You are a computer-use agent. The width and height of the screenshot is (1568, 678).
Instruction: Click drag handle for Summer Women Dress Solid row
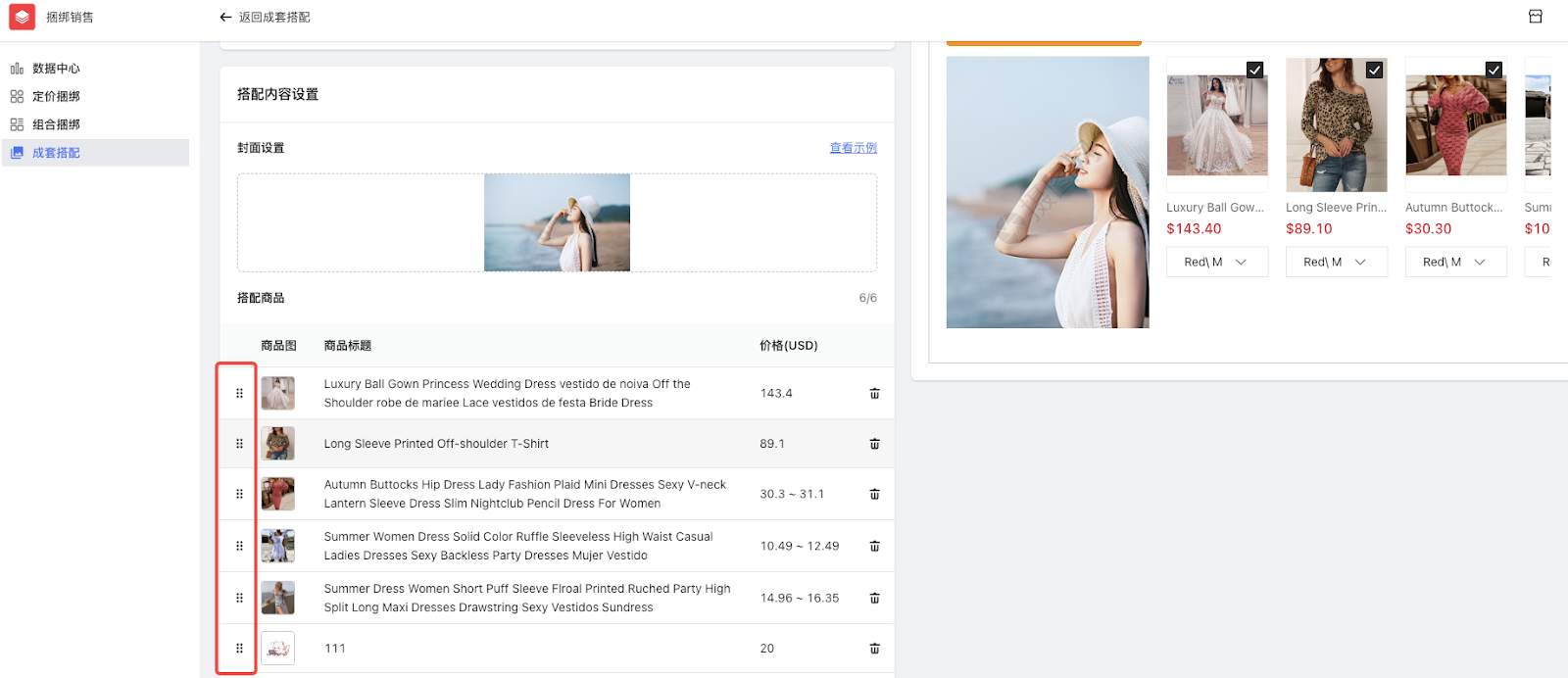tap(239, 546)
